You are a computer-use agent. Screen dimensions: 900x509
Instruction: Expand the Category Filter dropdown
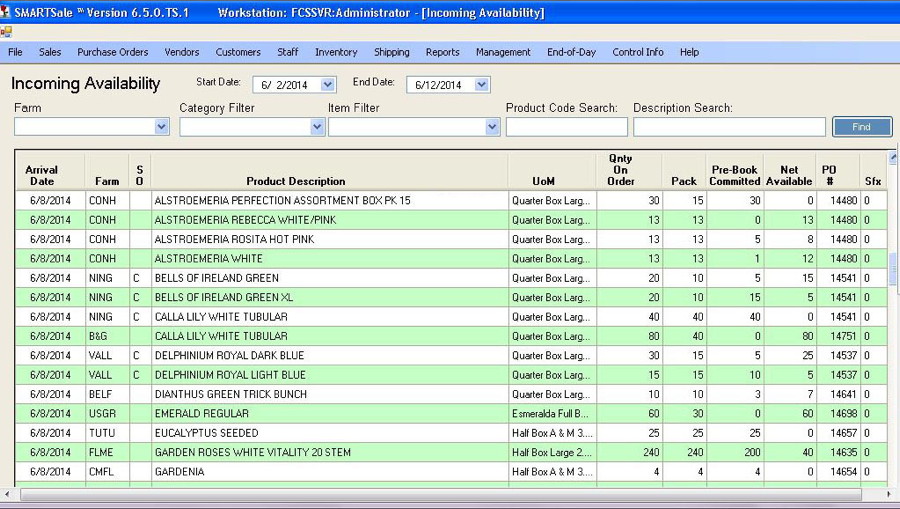[317, 127]
